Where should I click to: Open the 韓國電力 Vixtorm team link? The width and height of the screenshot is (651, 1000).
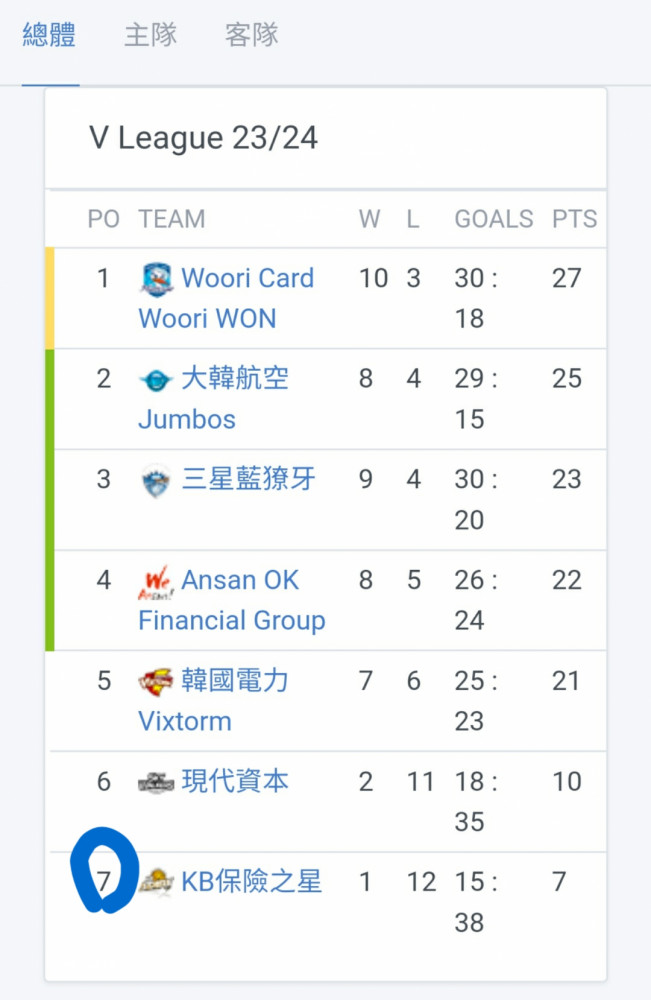tap(214, 701)
